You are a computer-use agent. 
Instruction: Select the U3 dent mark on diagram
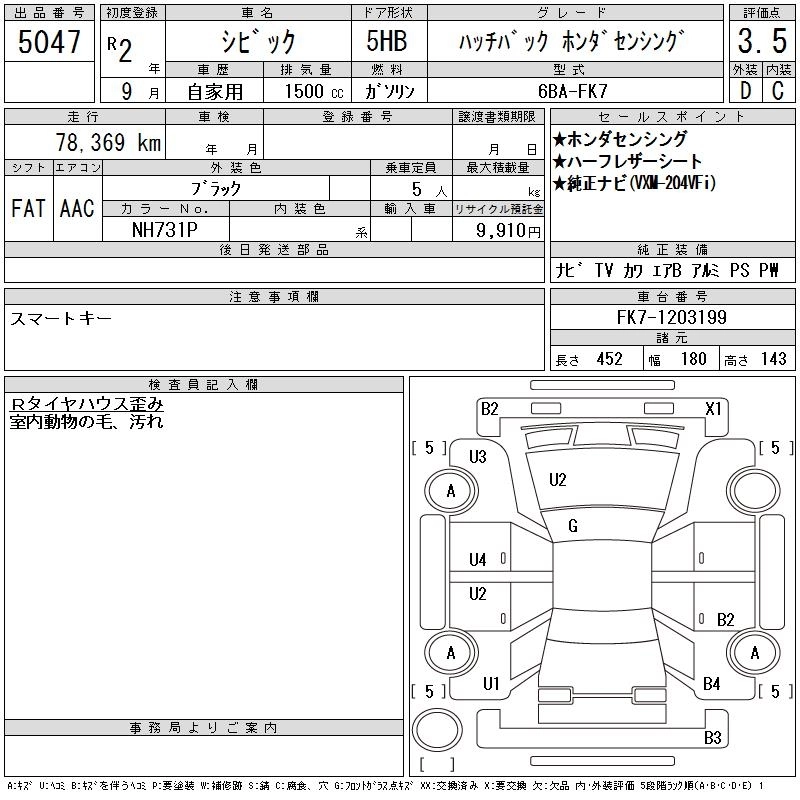pyautogui.click(x=477, y=457)
